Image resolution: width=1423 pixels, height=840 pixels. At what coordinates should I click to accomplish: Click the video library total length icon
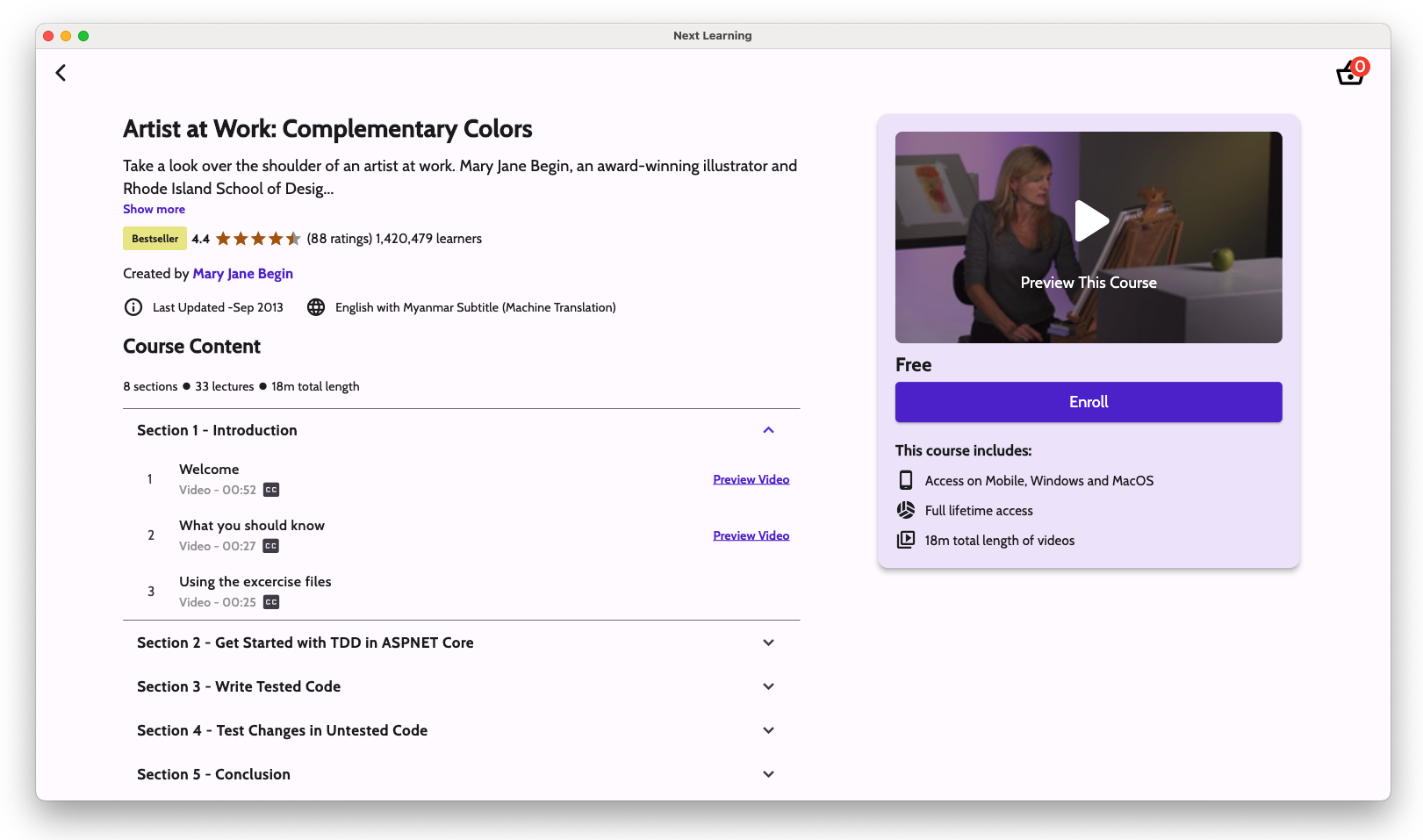(x=905, y=540)
